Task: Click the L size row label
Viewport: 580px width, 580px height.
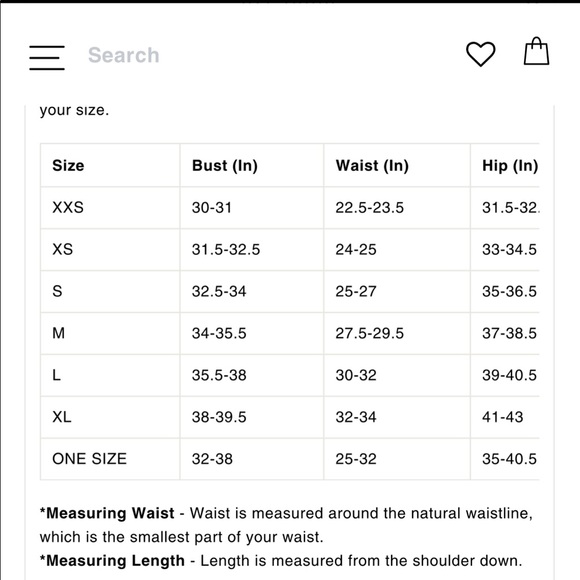Action: pos(56,375)
